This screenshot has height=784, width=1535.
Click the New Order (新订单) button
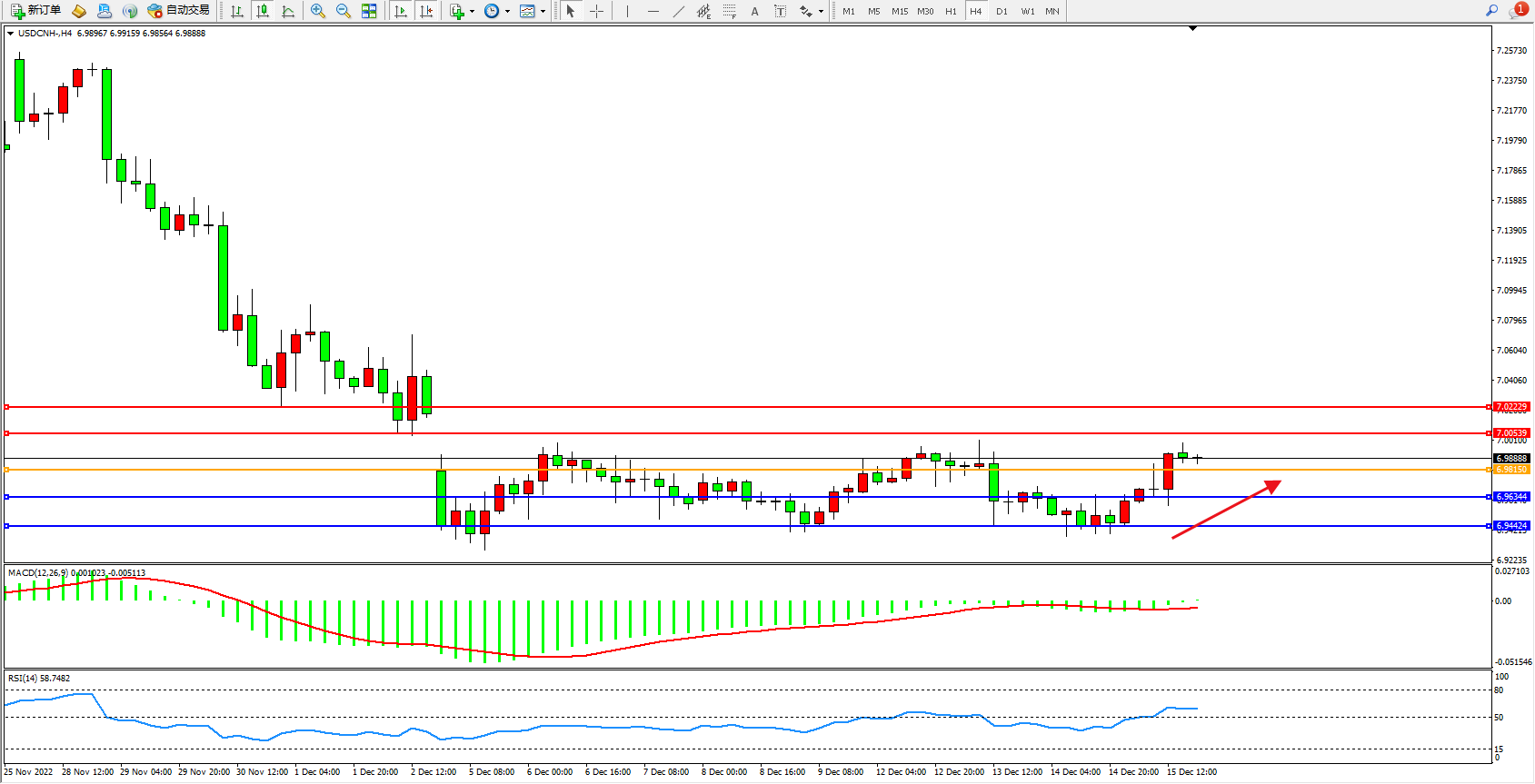point(36,11)
